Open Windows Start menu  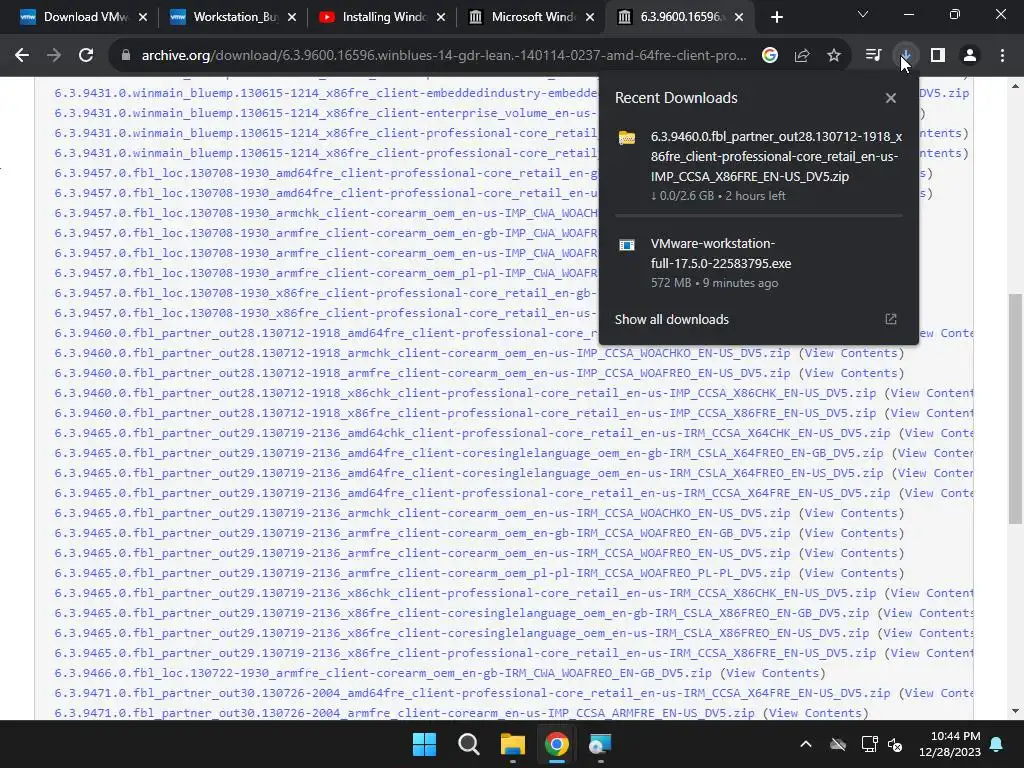pos(424,744)
